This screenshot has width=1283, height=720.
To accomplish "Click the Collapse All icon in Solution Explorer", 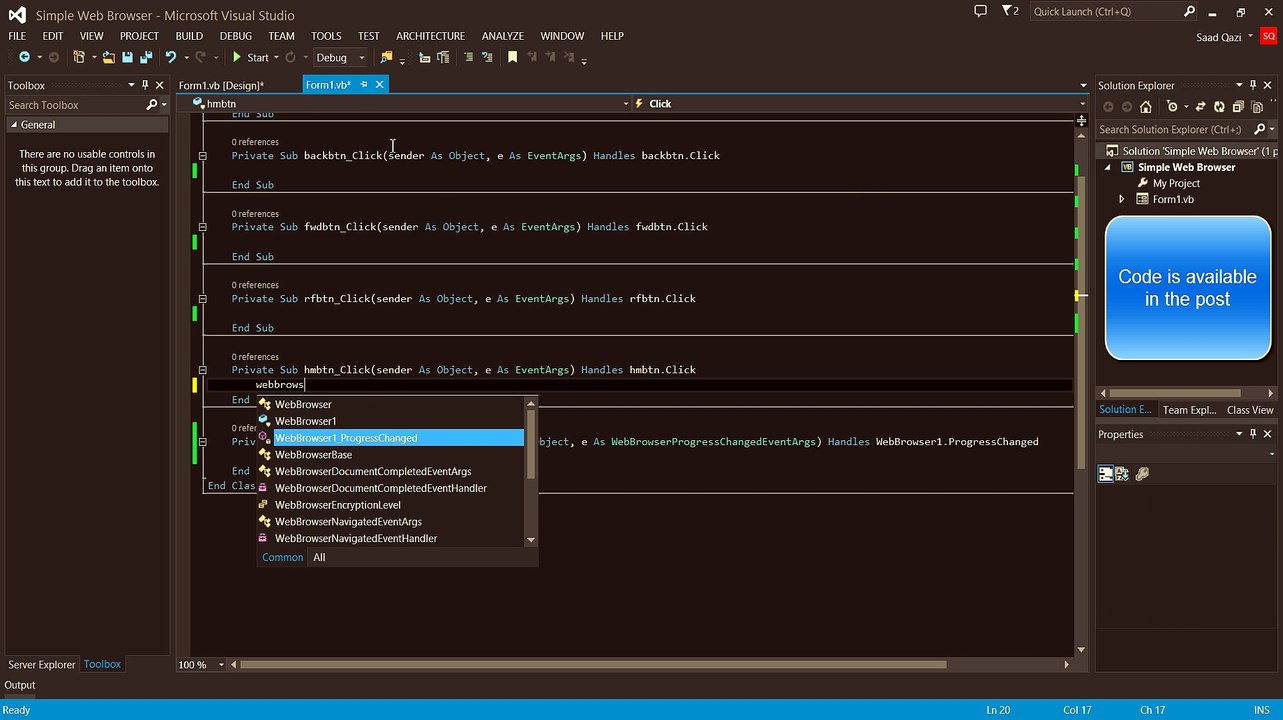I will [x=1238, y=107].
